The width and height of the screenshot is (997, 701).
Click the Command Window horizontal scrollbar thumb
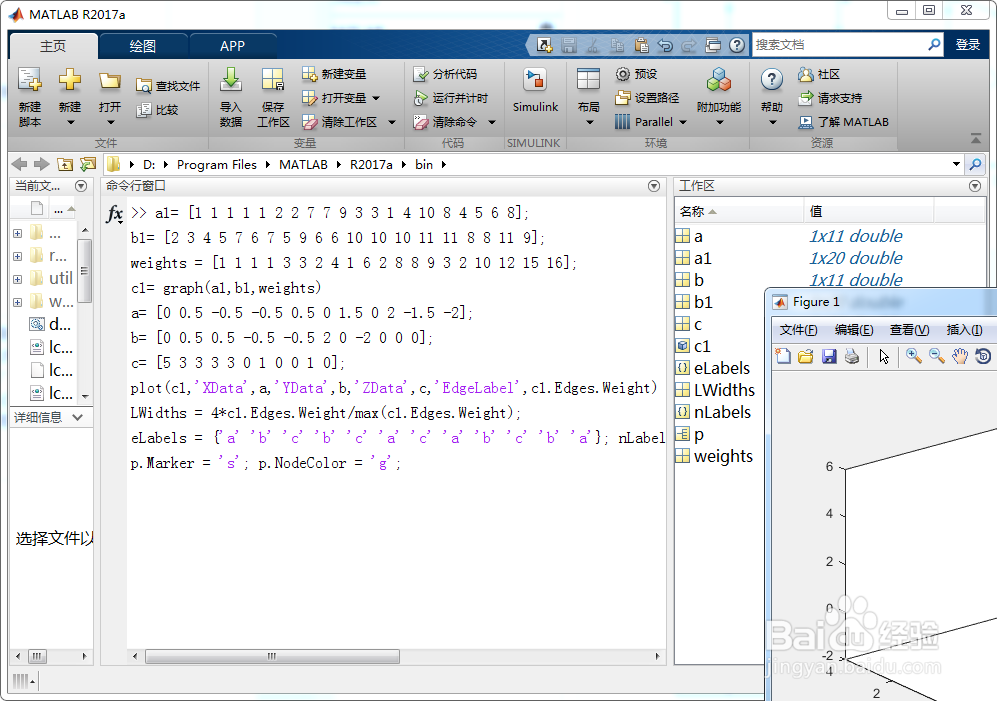(272, 656)
